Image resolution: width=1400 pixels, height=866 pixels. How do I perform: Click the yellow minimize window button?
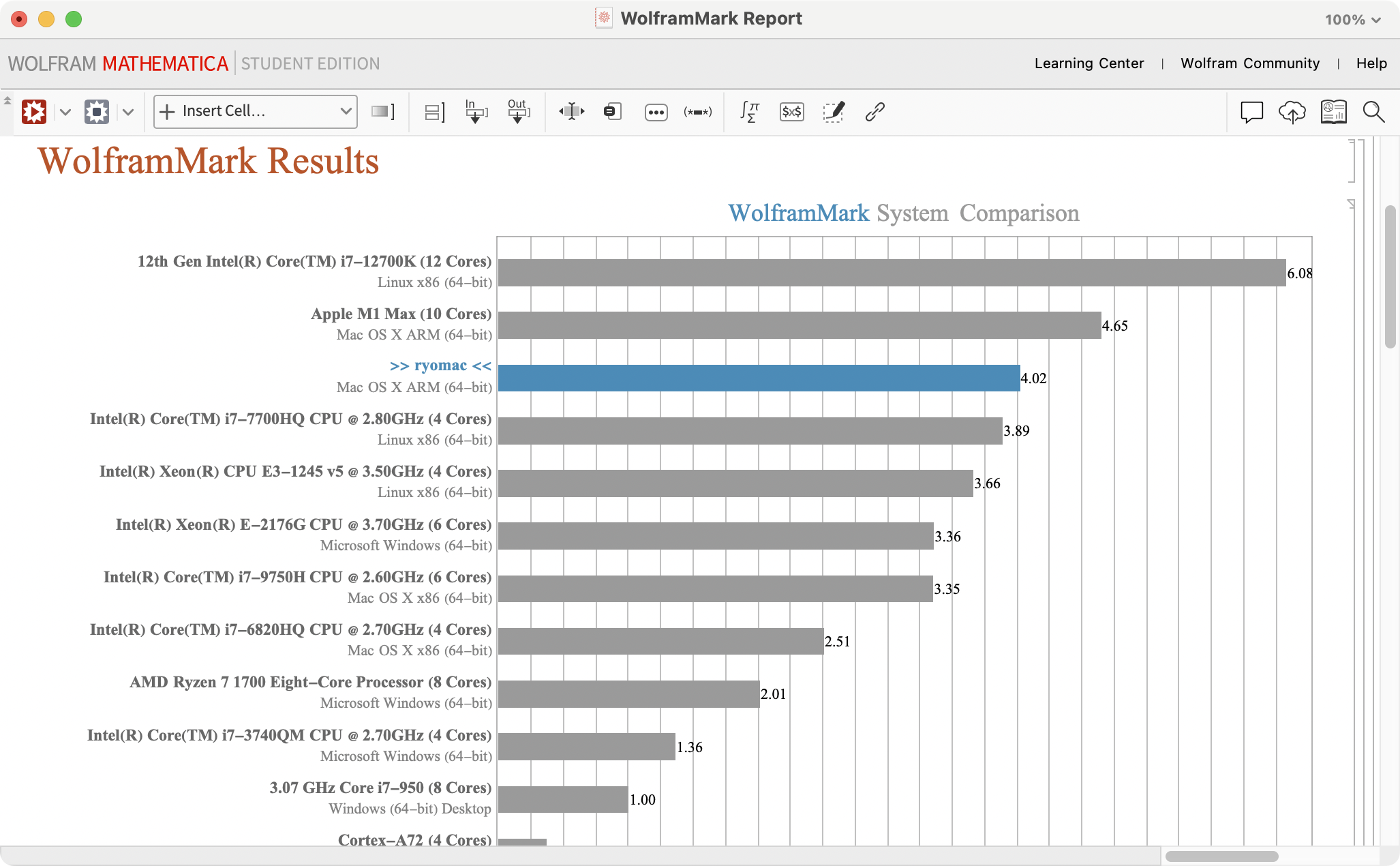pos(46,19)
